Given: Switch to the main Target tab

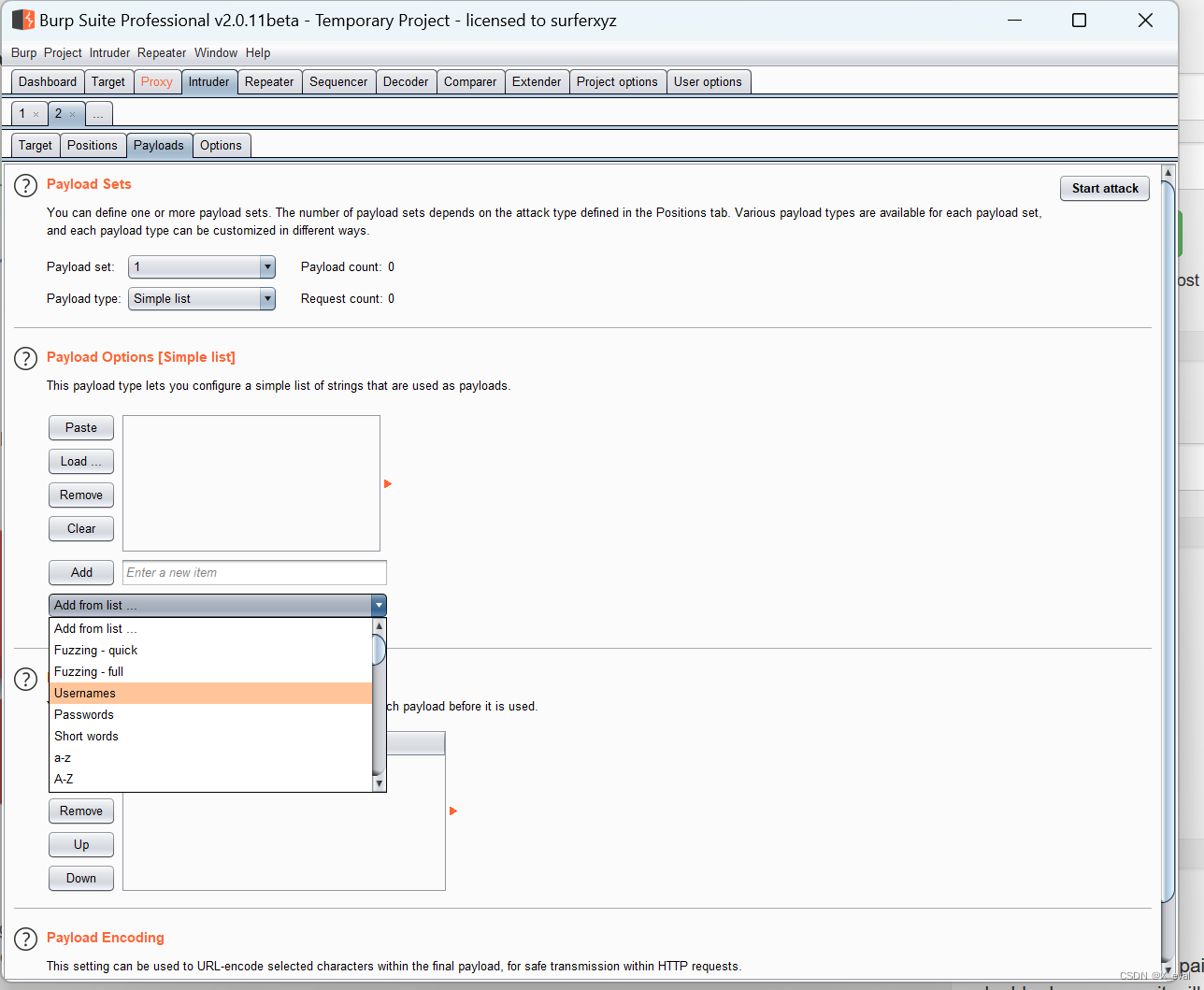Looking at the screenshot, I should [x=108, y=81].
